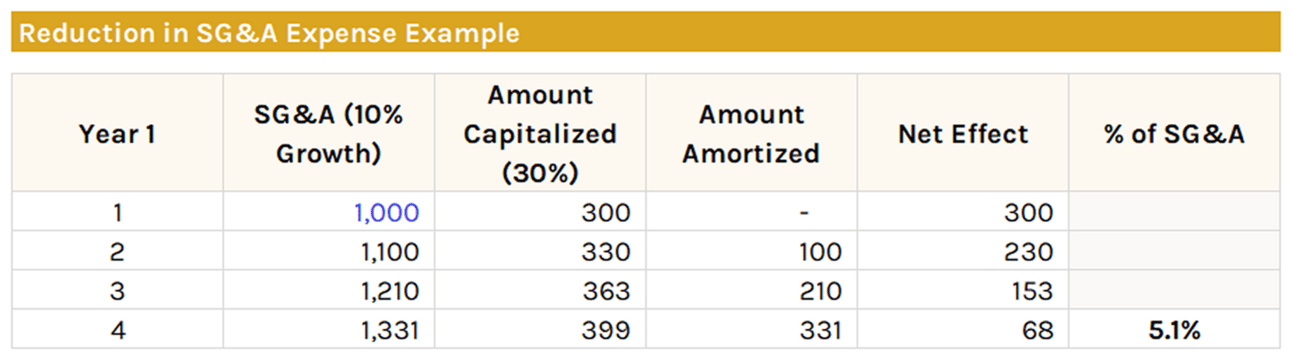Select the Reduction in SG&A Expense Example title

[x=269, y=33]
